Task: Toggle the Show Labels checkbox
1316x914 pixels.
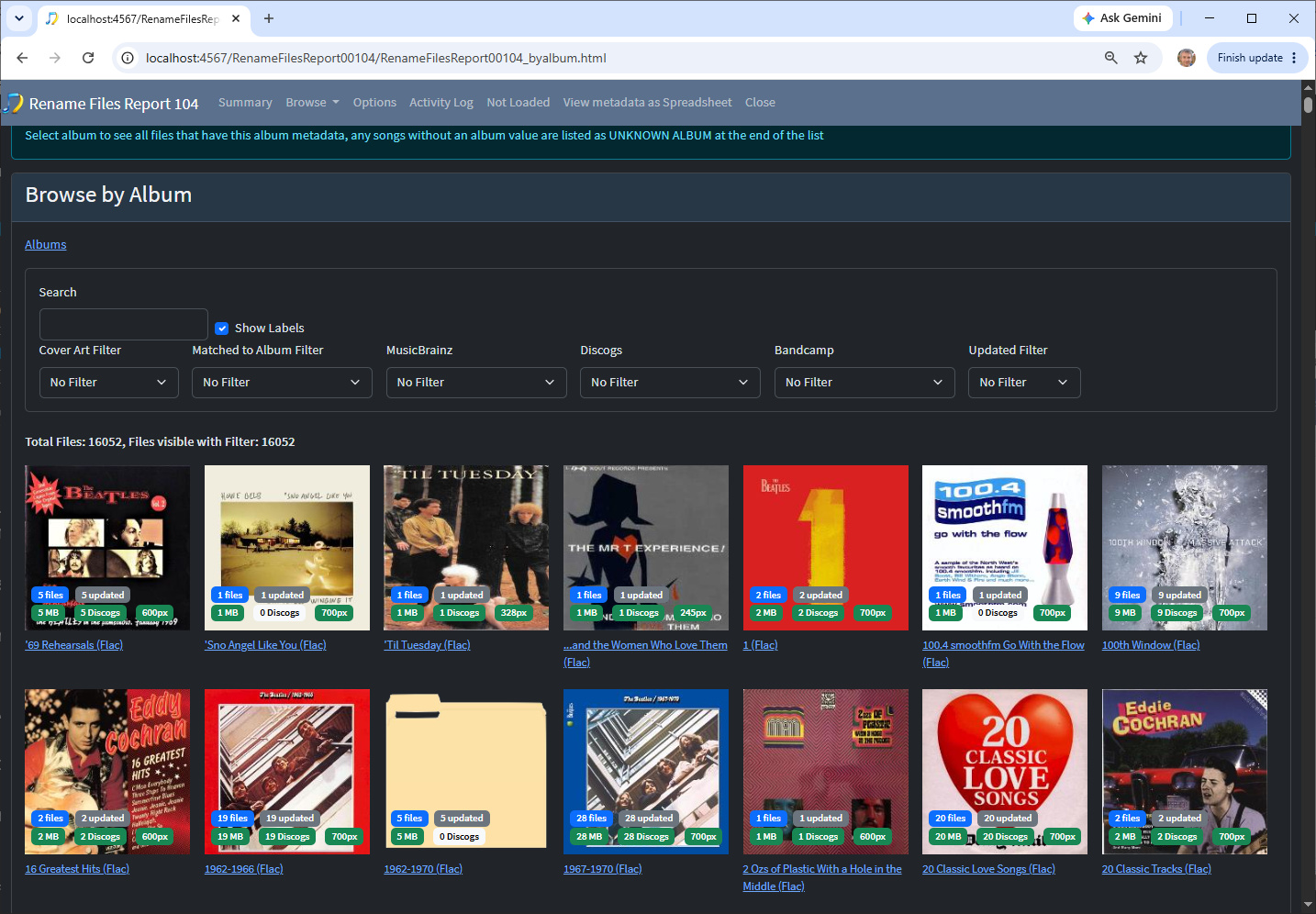Action: coord(222,329)
